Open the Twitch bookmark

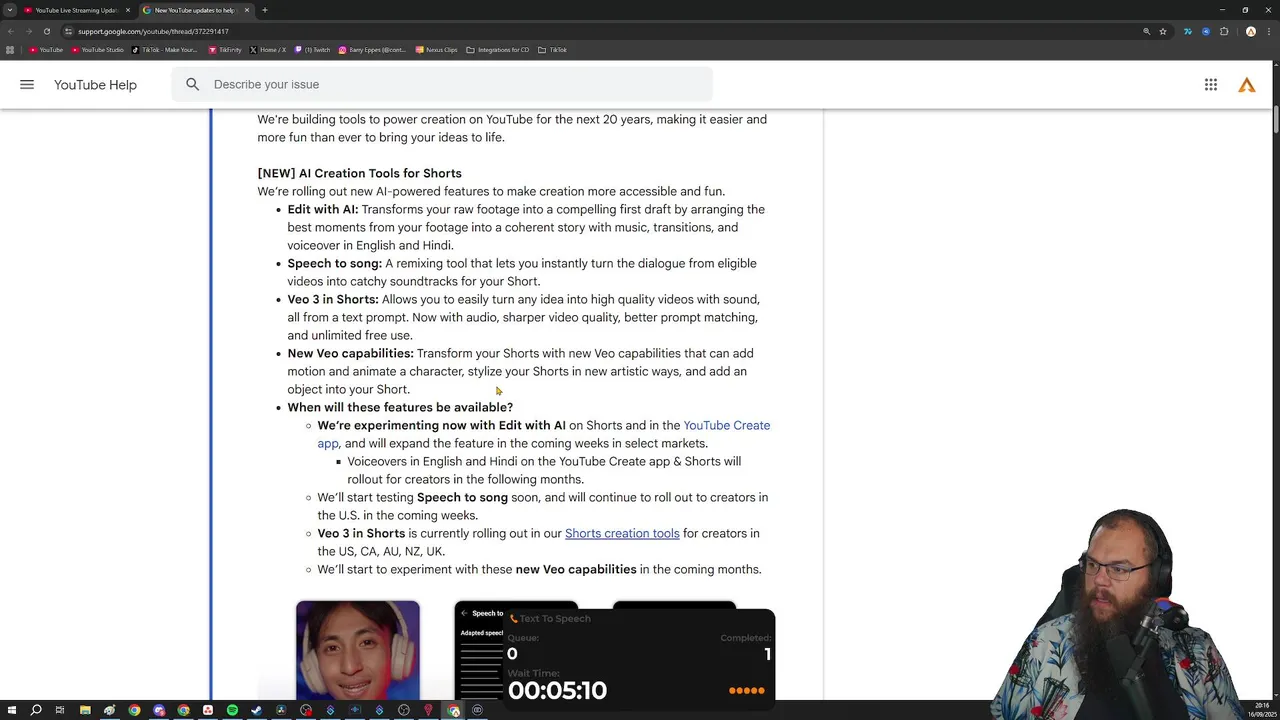312,50
